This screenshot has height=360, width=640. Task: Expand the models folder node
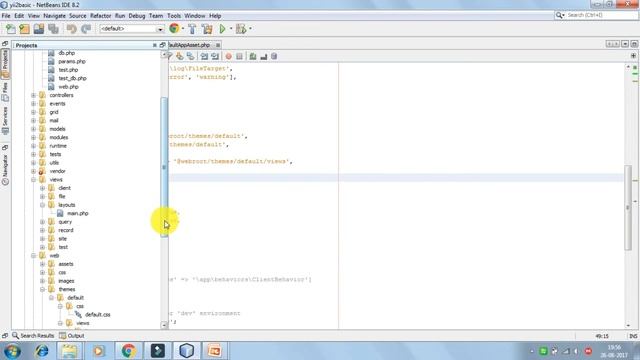(x=33, y=129)
